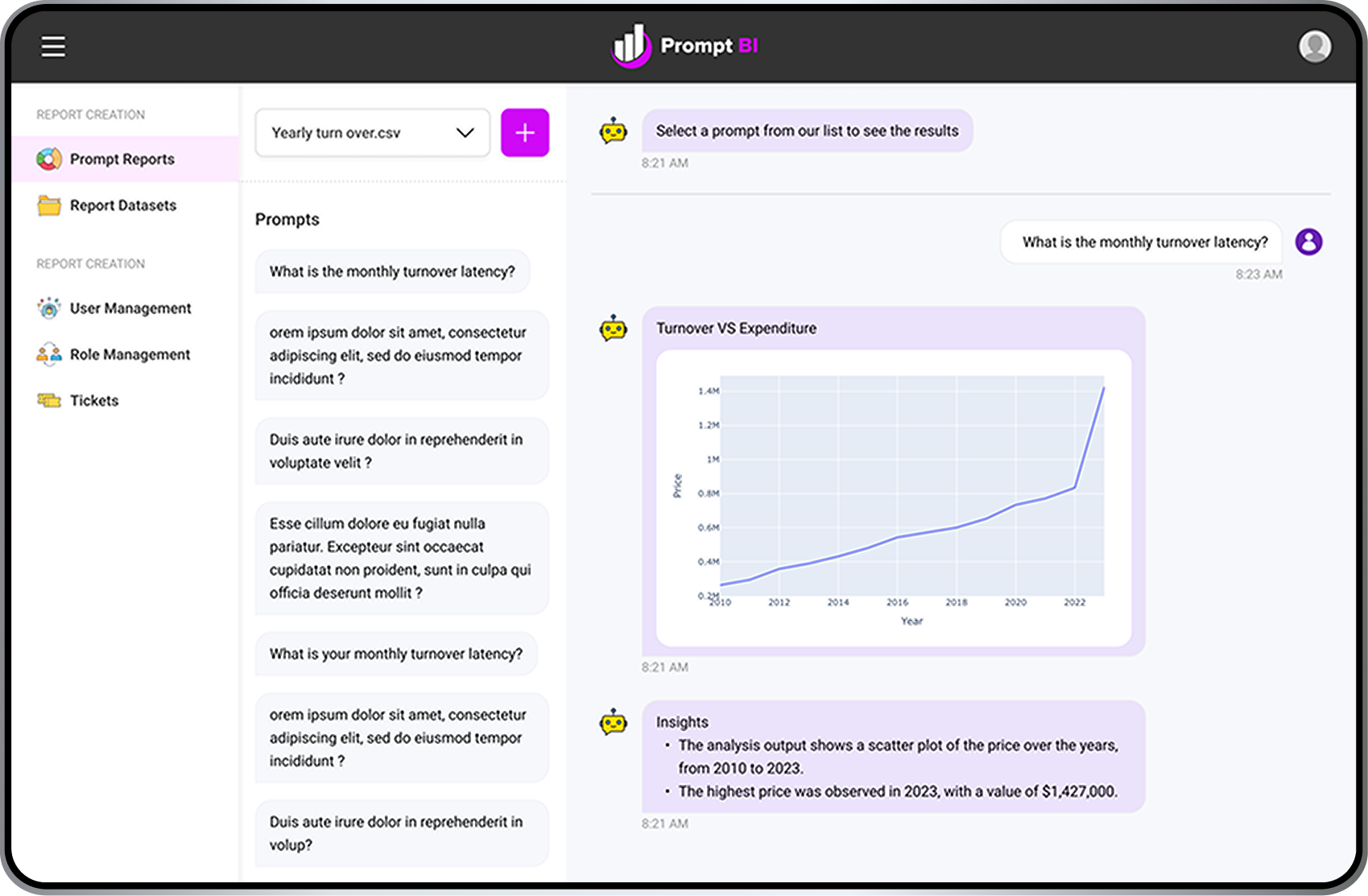
Task: Select second 'orem ipsum dolor sit amet' prompt
Action: (x=402, y=737)
